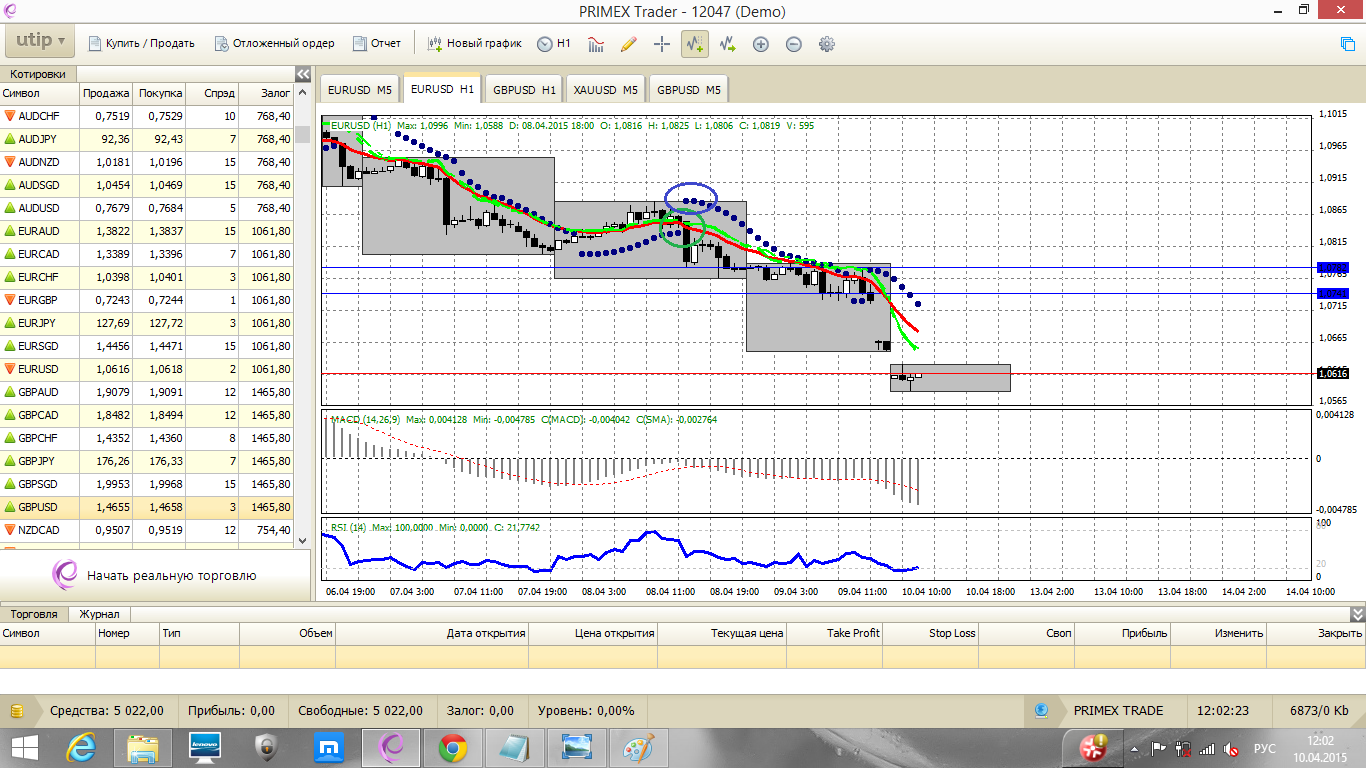Click the 1,0616 current price label

[x=1334, y=373]
